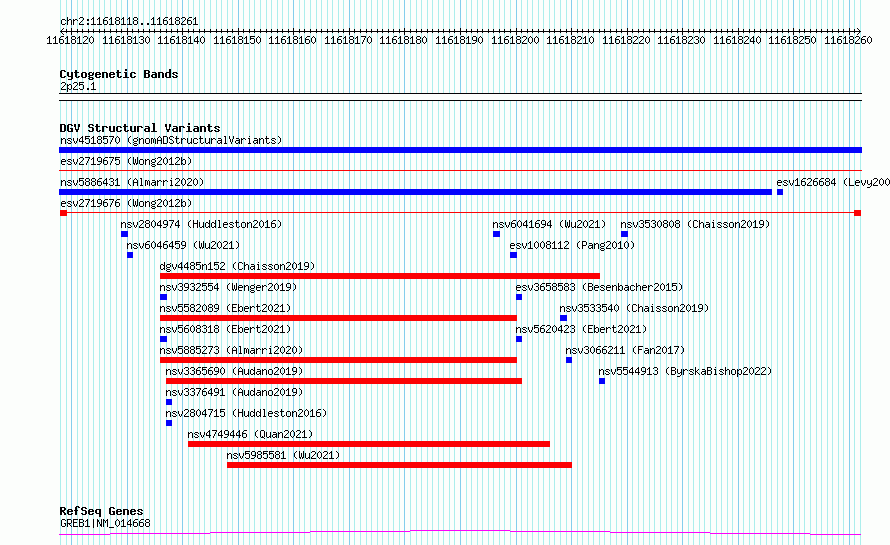Open nsv3530808 (Chaisson2019) label
The height and width of the screenshot is (545, 890).
[x=695, y=224]
